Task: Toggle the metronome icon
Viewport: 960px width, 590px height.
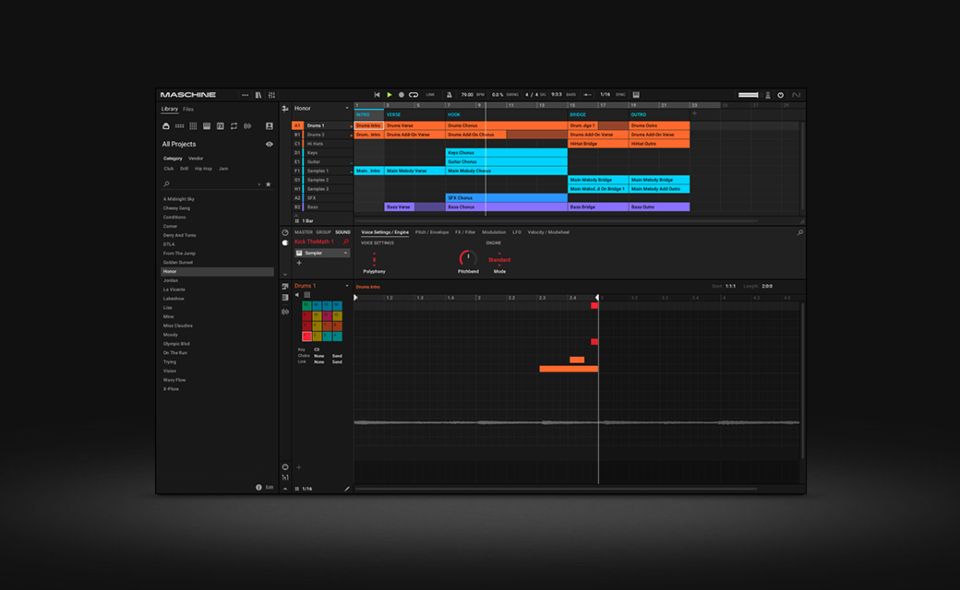Action: click(x=450, y=95)
